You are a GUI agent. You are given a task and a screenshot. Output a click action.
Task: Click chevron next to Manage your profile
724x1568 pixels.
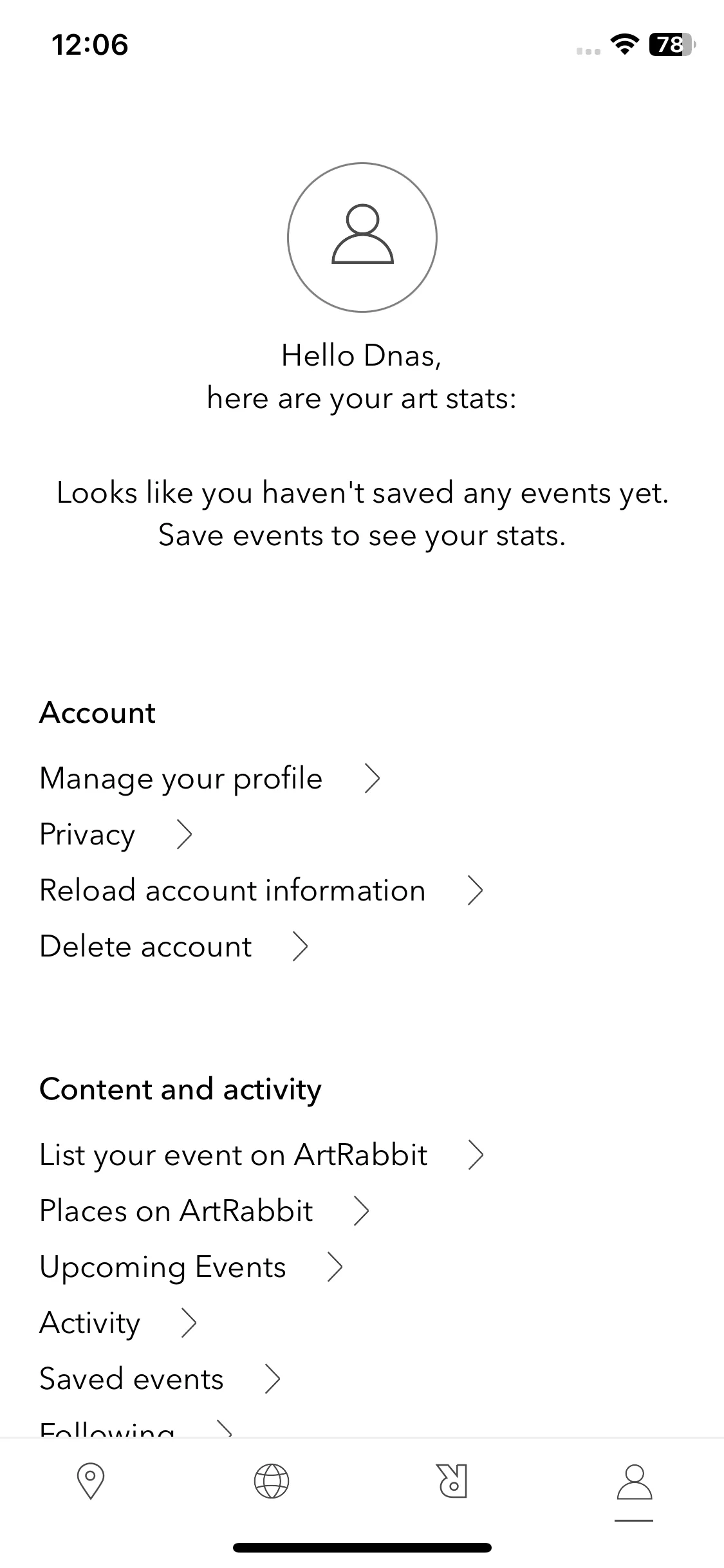(x=373, y=778)
